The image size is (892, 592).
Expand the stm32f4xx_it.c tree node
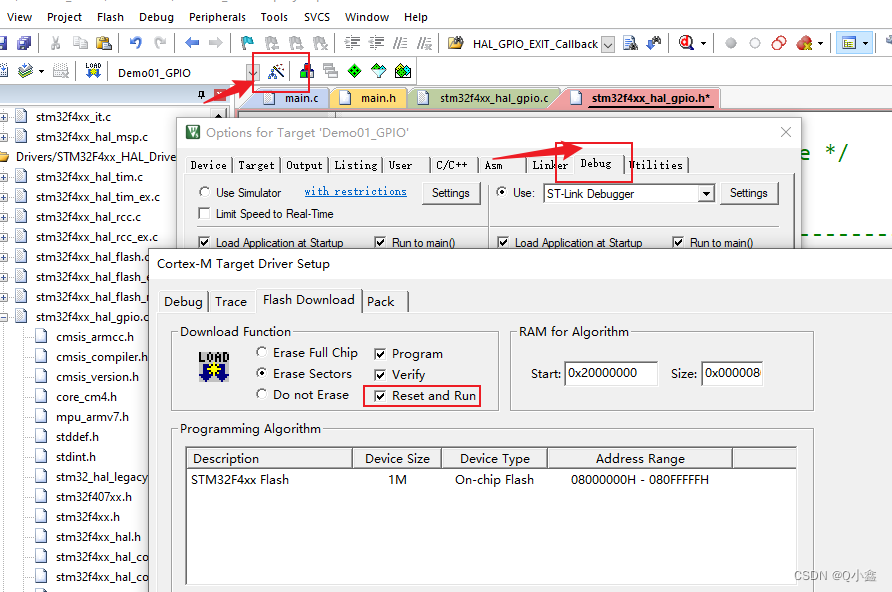[x=3, y=117]
